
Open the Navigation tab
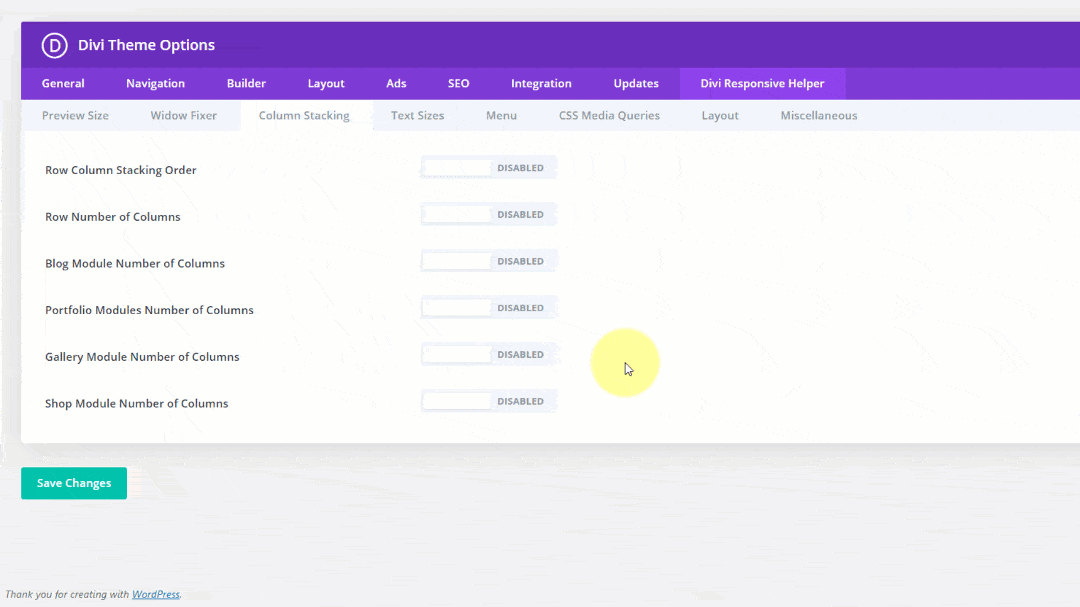pos(155,83)
